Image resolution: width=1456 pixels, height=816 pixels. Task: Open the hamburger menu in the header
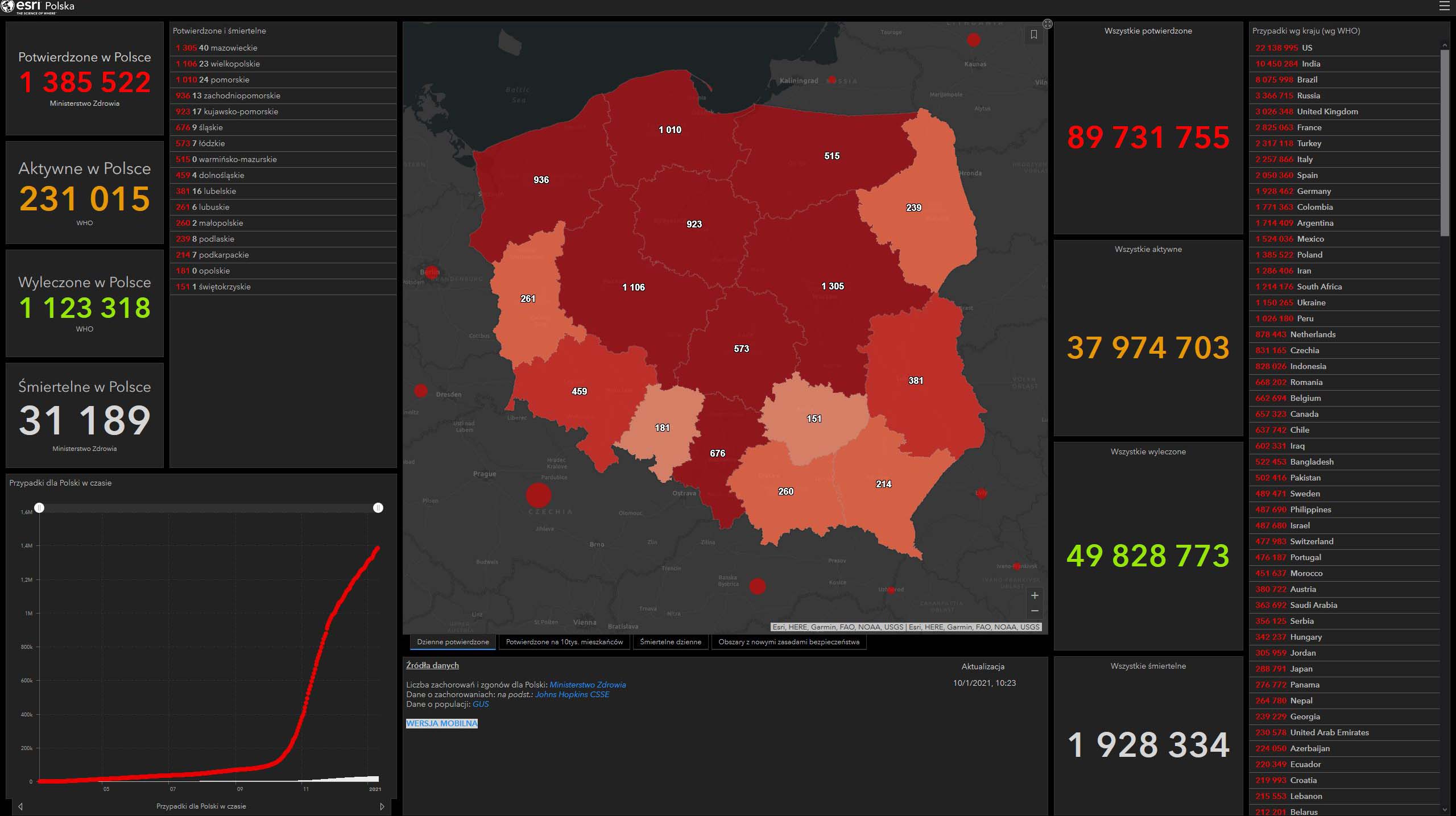click(x=1444, y=6)
